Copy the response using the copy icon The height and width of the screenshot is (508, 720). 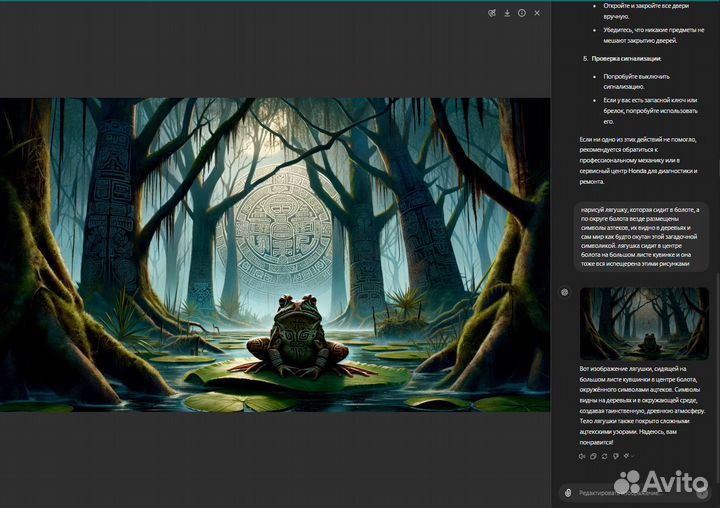point(593,456)
